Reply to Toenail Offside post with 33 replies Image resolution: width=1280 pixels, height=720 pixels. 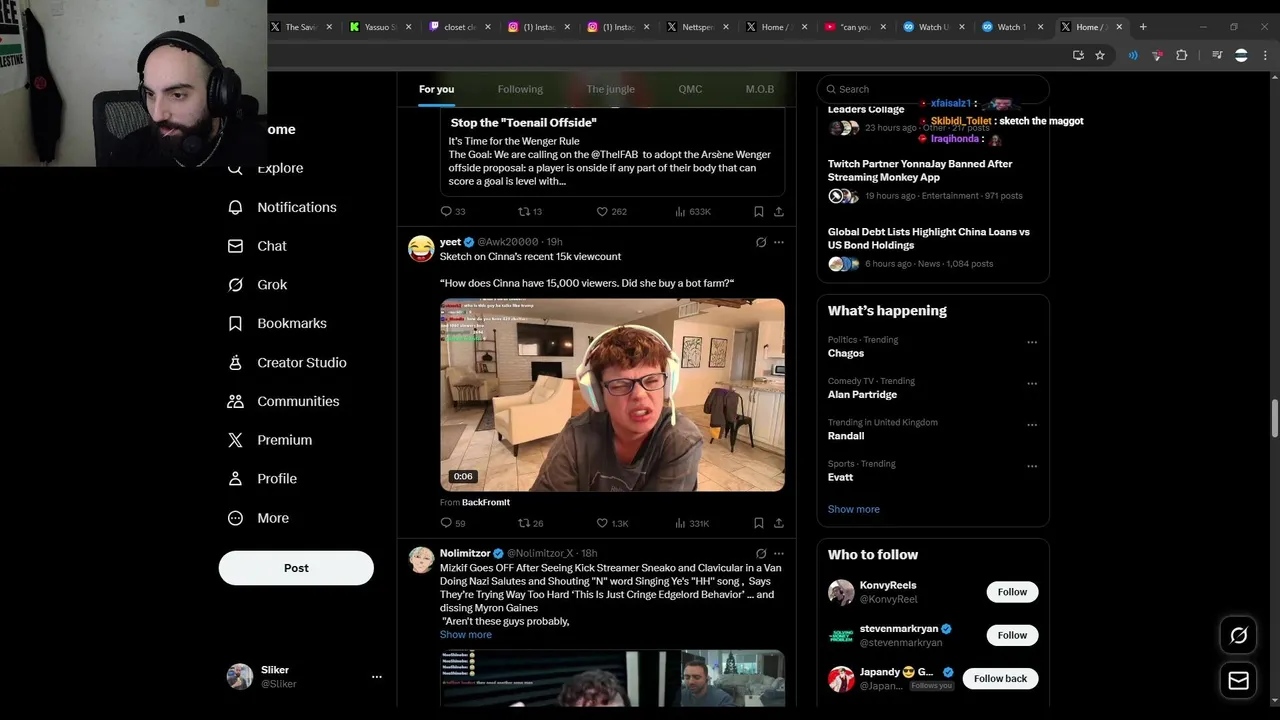(453, 212)
